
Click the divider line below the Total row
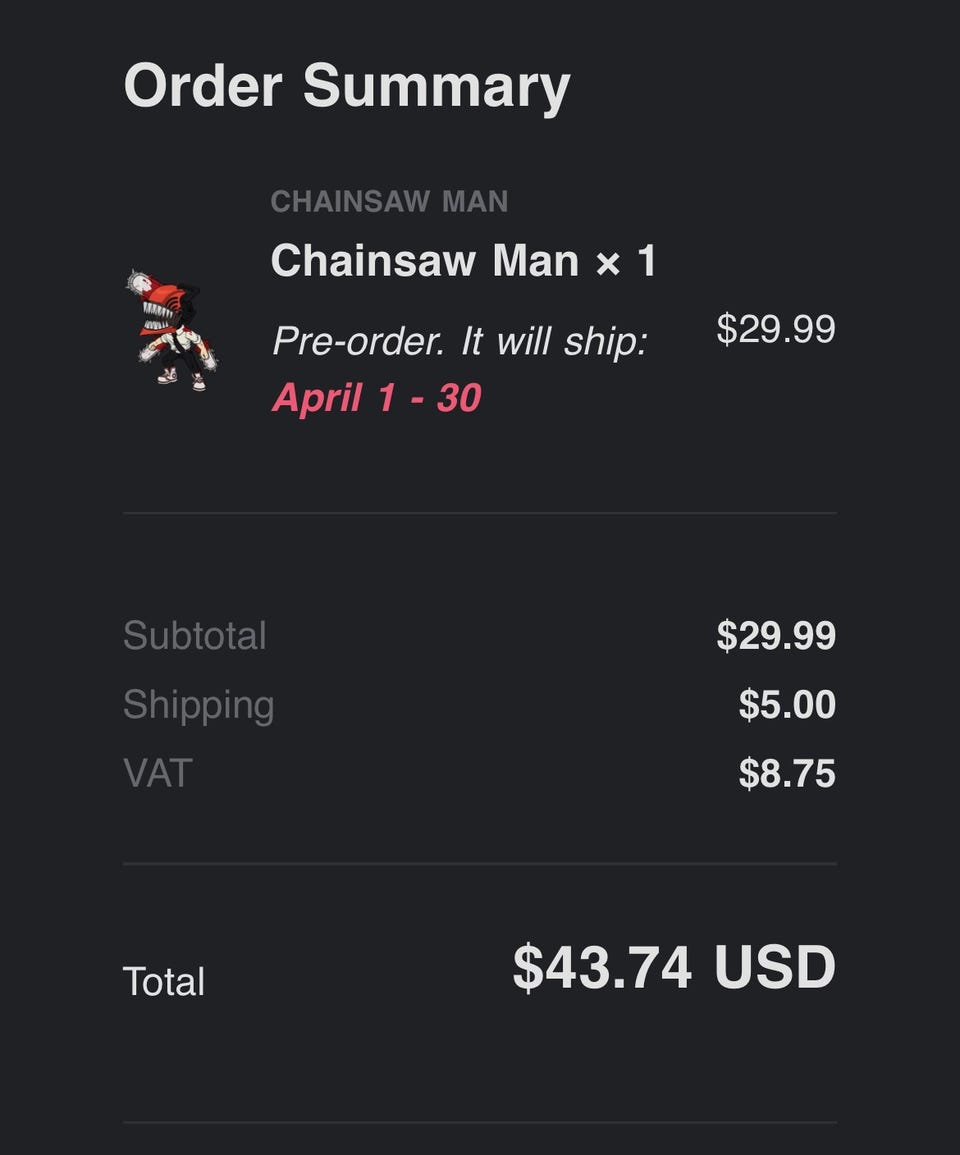pos(480,1122)
